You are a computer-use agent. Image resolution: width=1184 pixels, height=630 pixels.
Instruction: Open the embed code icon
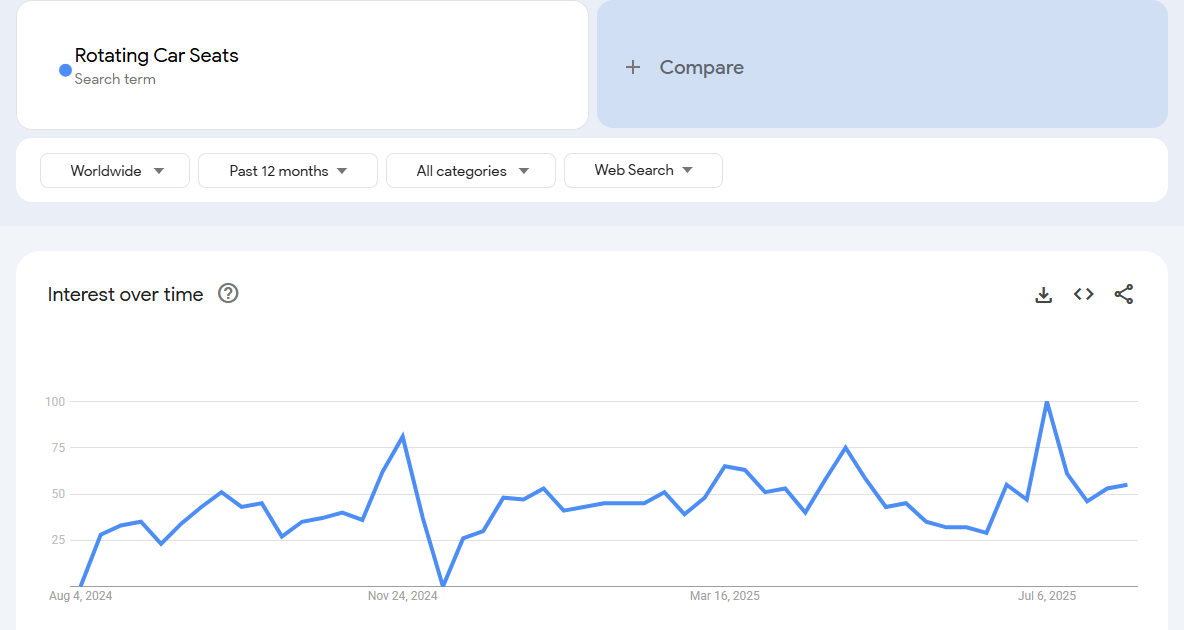1083,294
